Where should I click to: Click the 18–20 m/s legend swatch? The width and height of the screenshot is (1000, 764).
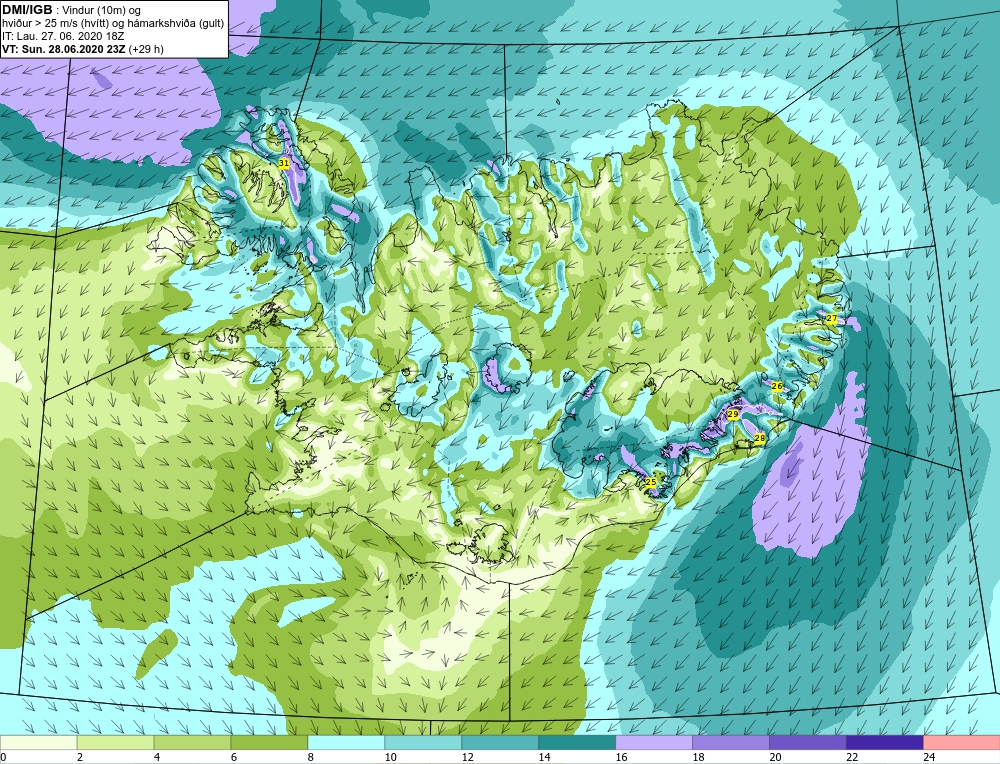731,742
